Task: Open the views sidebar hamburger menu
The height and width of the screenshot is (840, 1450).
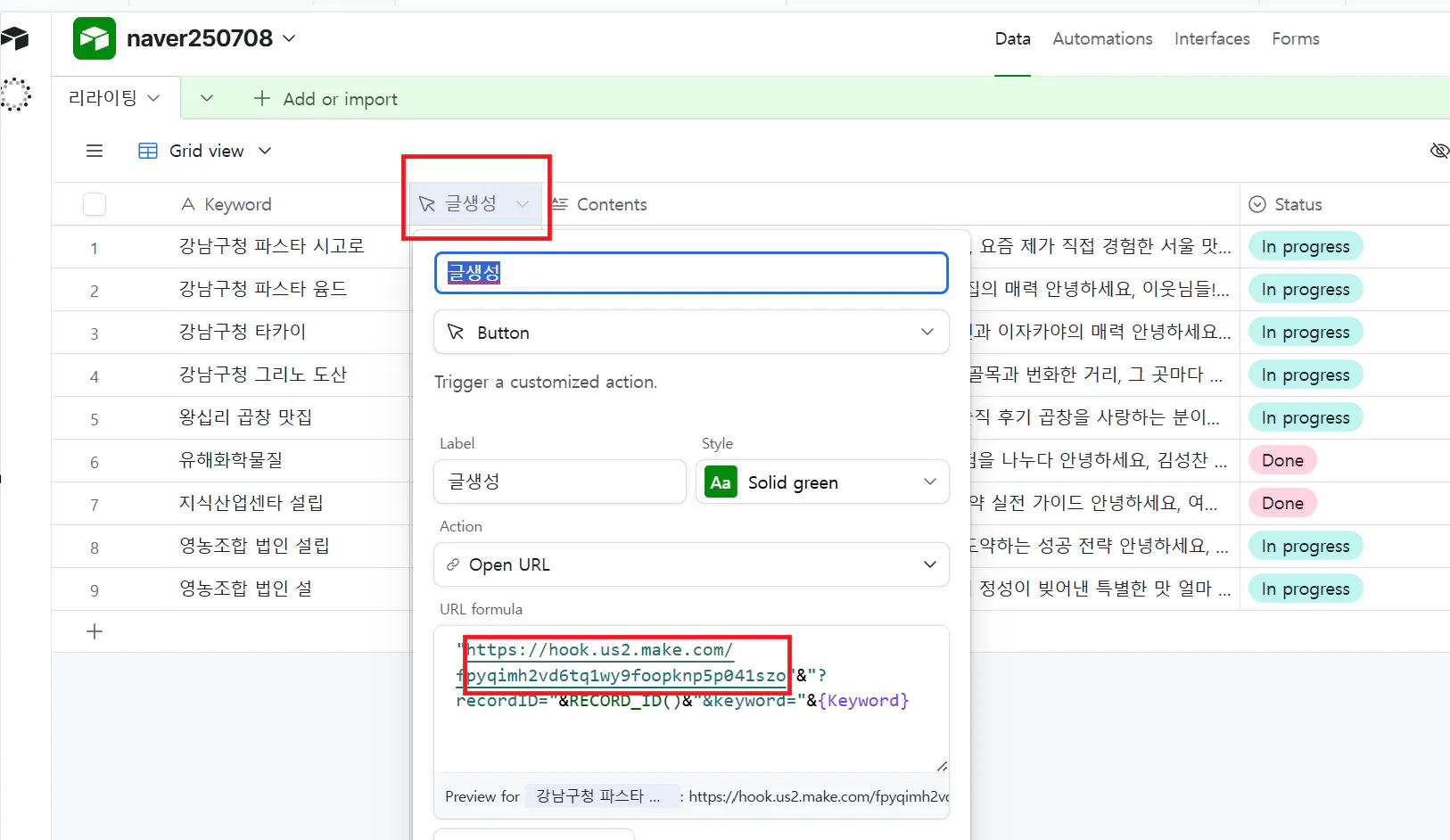Action: click(x=95, y=151)
